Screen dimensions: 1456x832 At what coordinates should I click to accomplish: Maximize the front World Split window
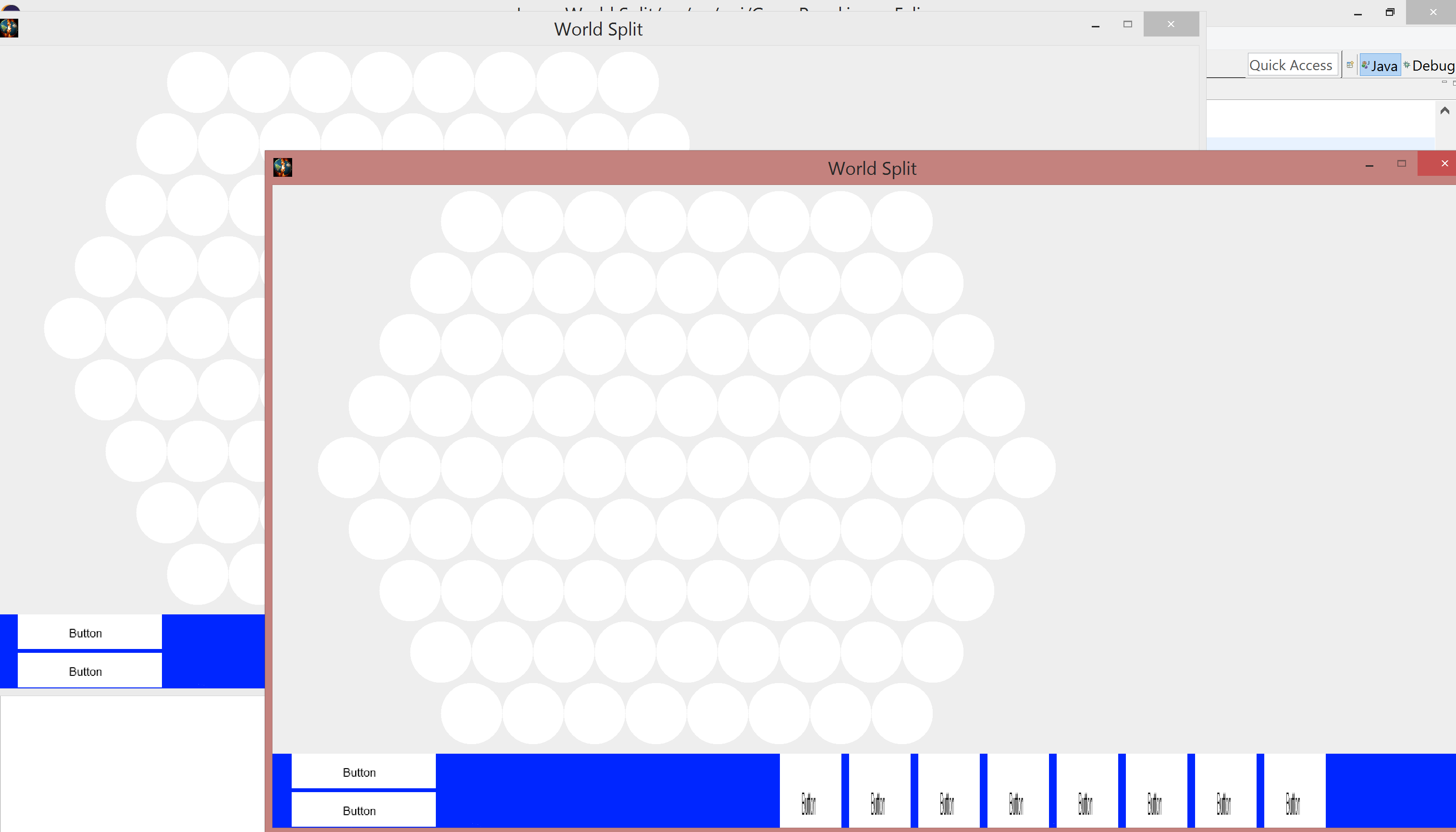pyautogui.click(x=1401, y=163)
